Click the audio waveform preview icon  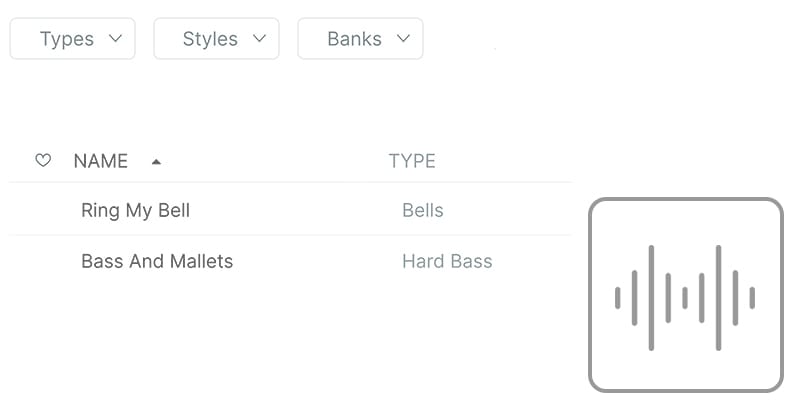685,297
